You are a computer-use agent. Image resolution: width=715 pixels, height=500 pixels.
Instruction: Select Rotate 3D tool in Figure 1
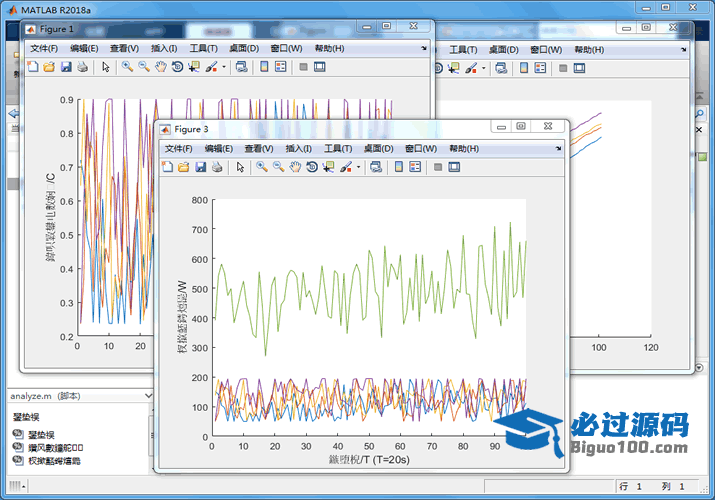tap(177, 67)
